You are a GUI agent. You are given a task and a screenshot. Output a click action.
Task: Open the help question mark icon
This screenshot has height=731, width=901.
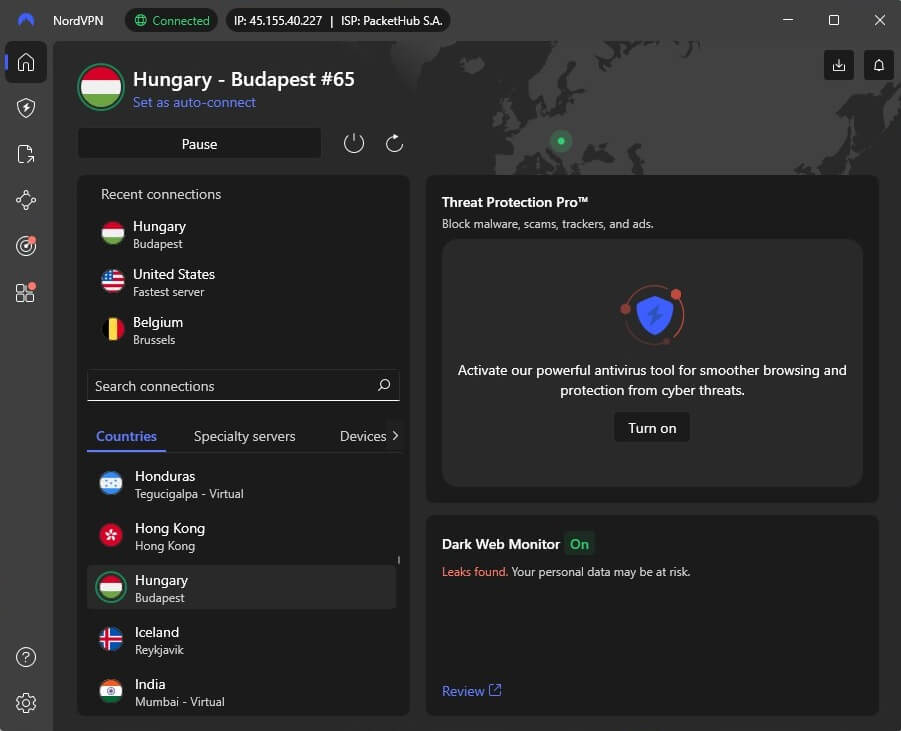(x=26, y=656)
